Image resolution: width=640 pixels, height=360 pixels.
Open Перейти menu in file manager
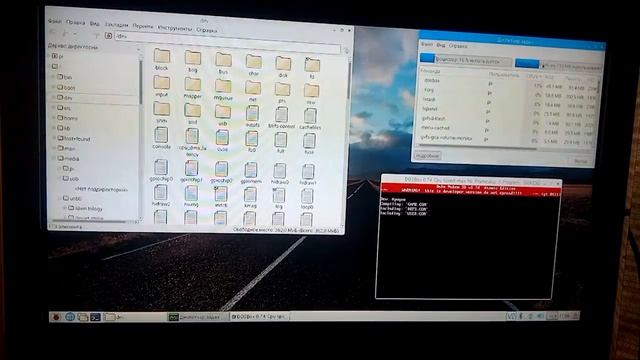coord(143,27)
